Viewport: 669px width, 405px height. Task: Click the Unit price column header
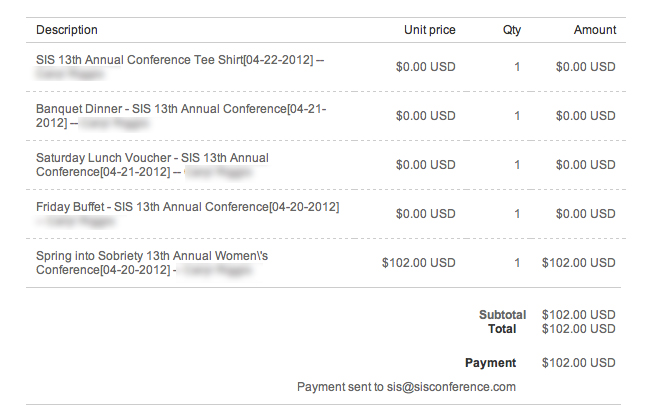pos(430,30)
